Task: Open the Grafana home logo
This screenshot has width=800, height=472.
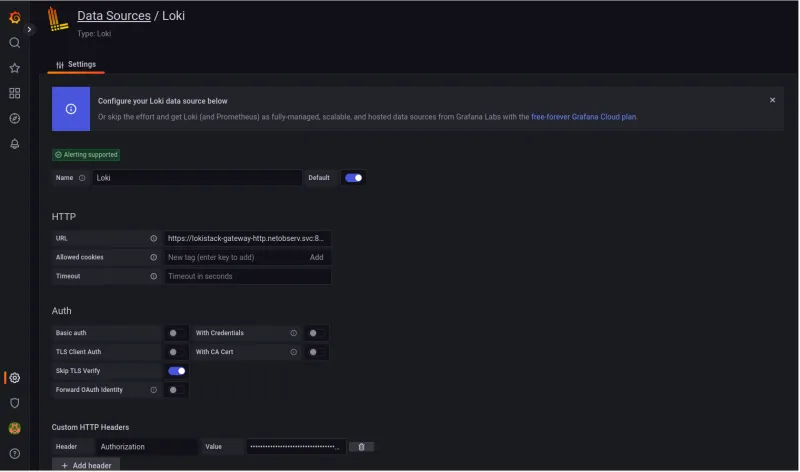Action: click(15, 17)
